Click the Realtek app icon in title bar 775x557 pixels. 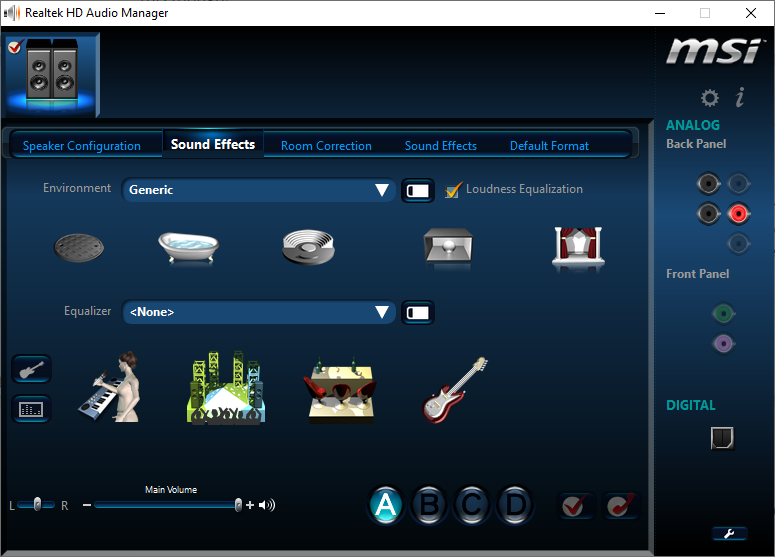click(x=12, y=13)
